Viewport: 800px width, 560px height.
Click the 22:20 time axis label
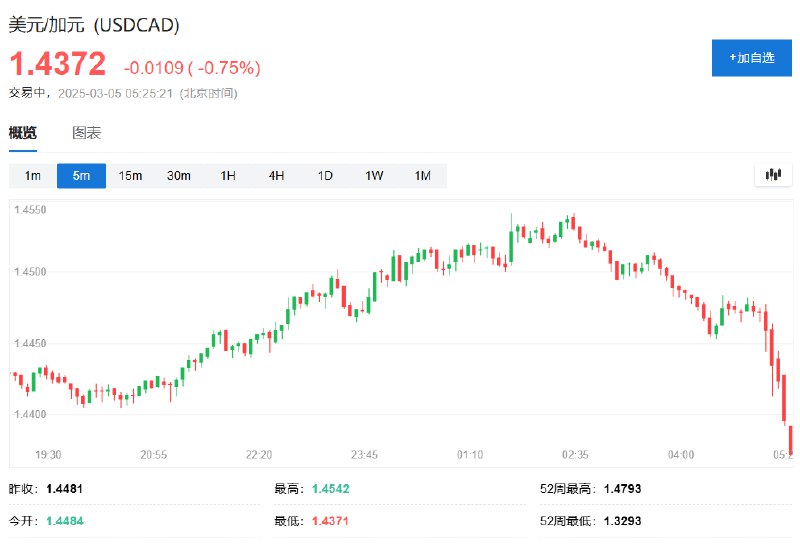coord(259,454)
